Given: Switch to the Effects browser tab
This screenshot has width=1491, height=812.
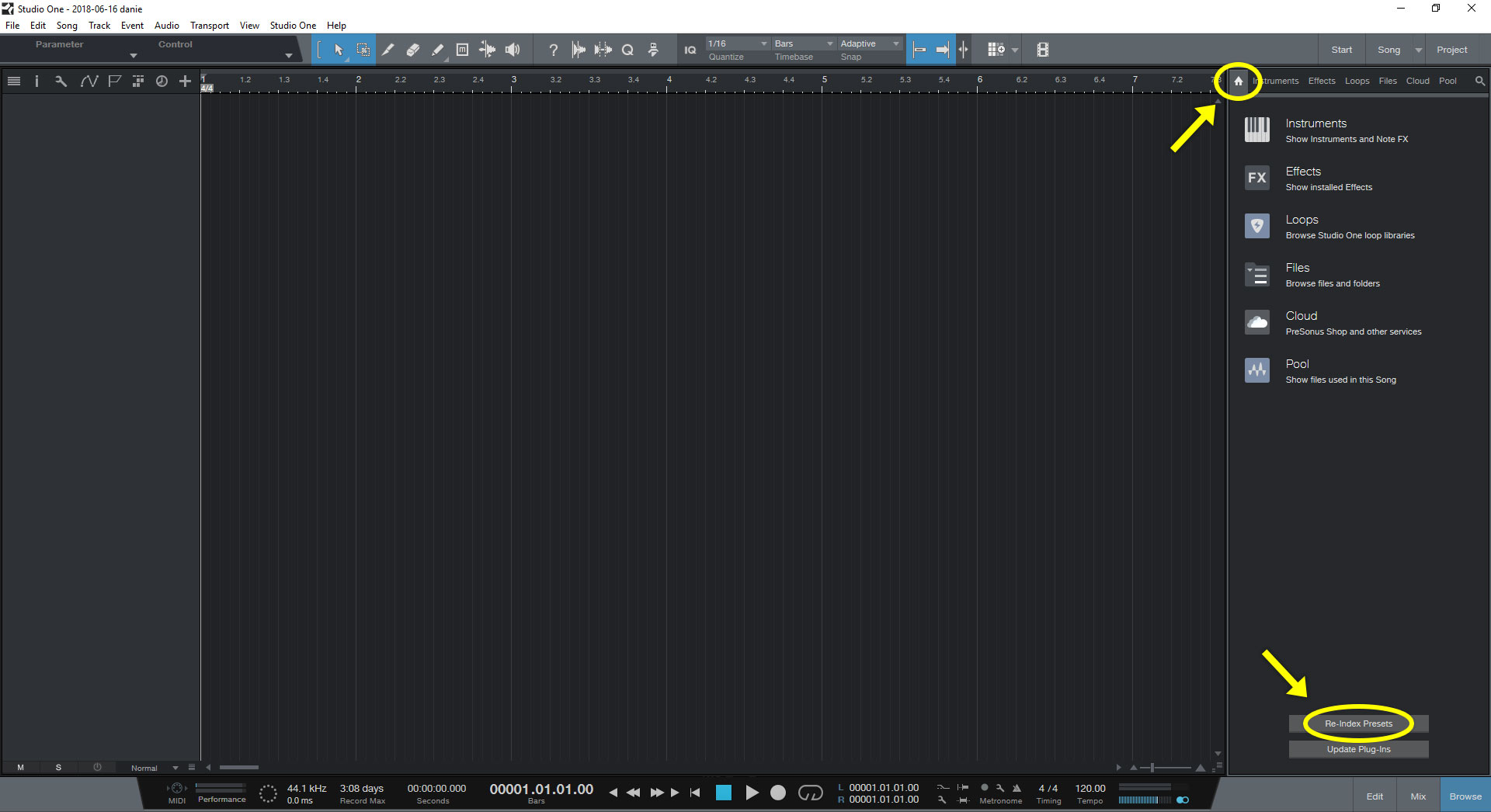Looking at the screenshot, I should point(1322,81).
